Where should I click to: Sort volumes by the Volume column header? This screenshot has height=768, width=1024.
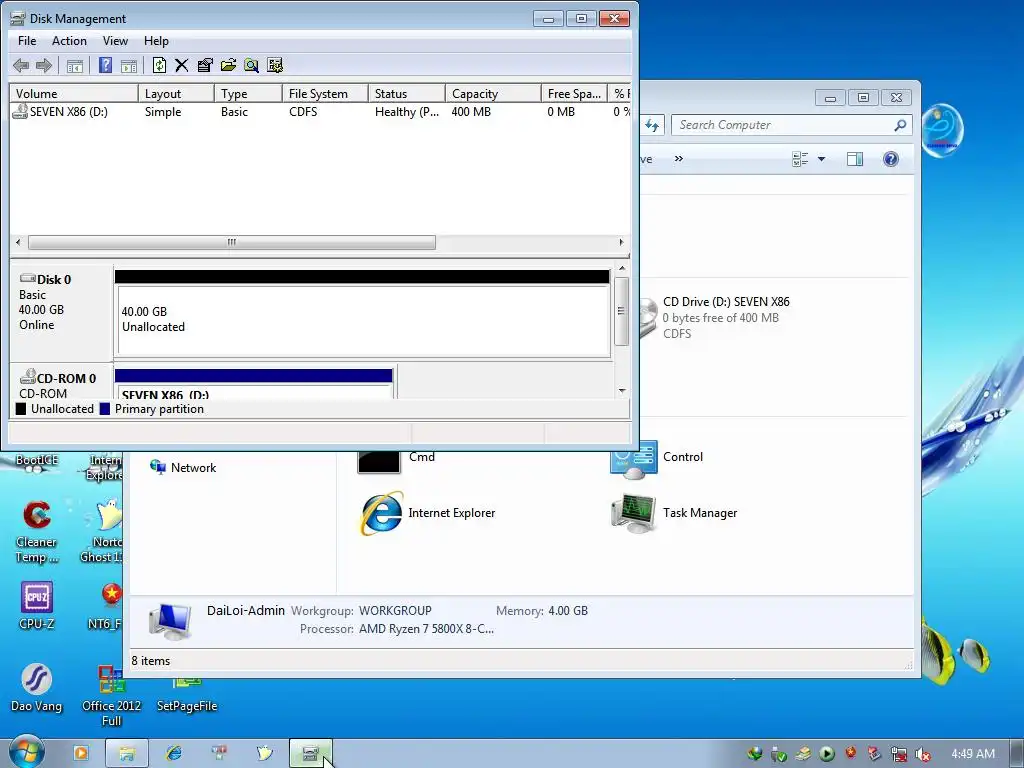[x=73, y=93]
